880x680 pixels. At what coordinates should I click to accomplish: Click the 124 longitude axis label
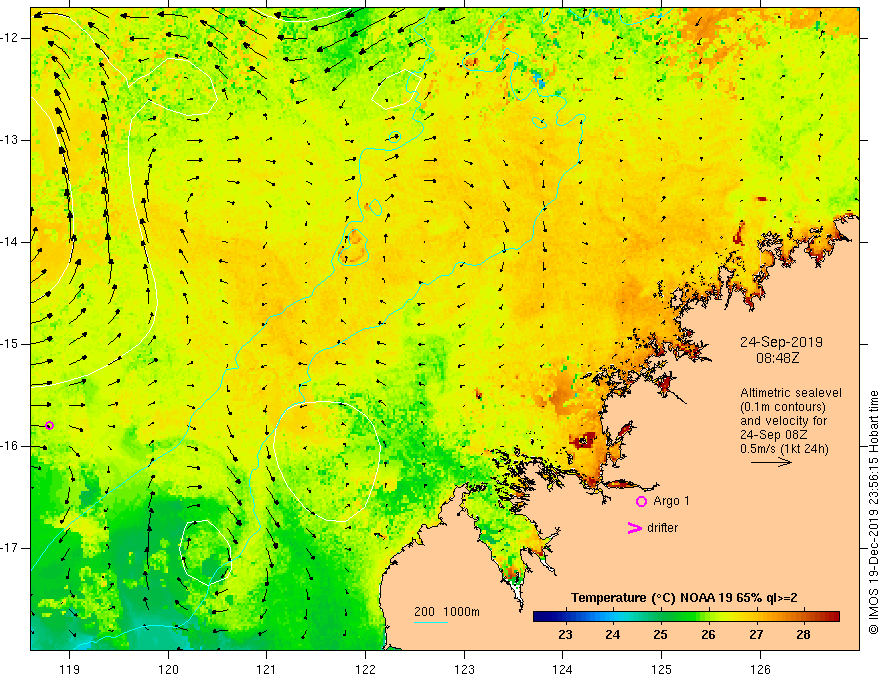563,669
